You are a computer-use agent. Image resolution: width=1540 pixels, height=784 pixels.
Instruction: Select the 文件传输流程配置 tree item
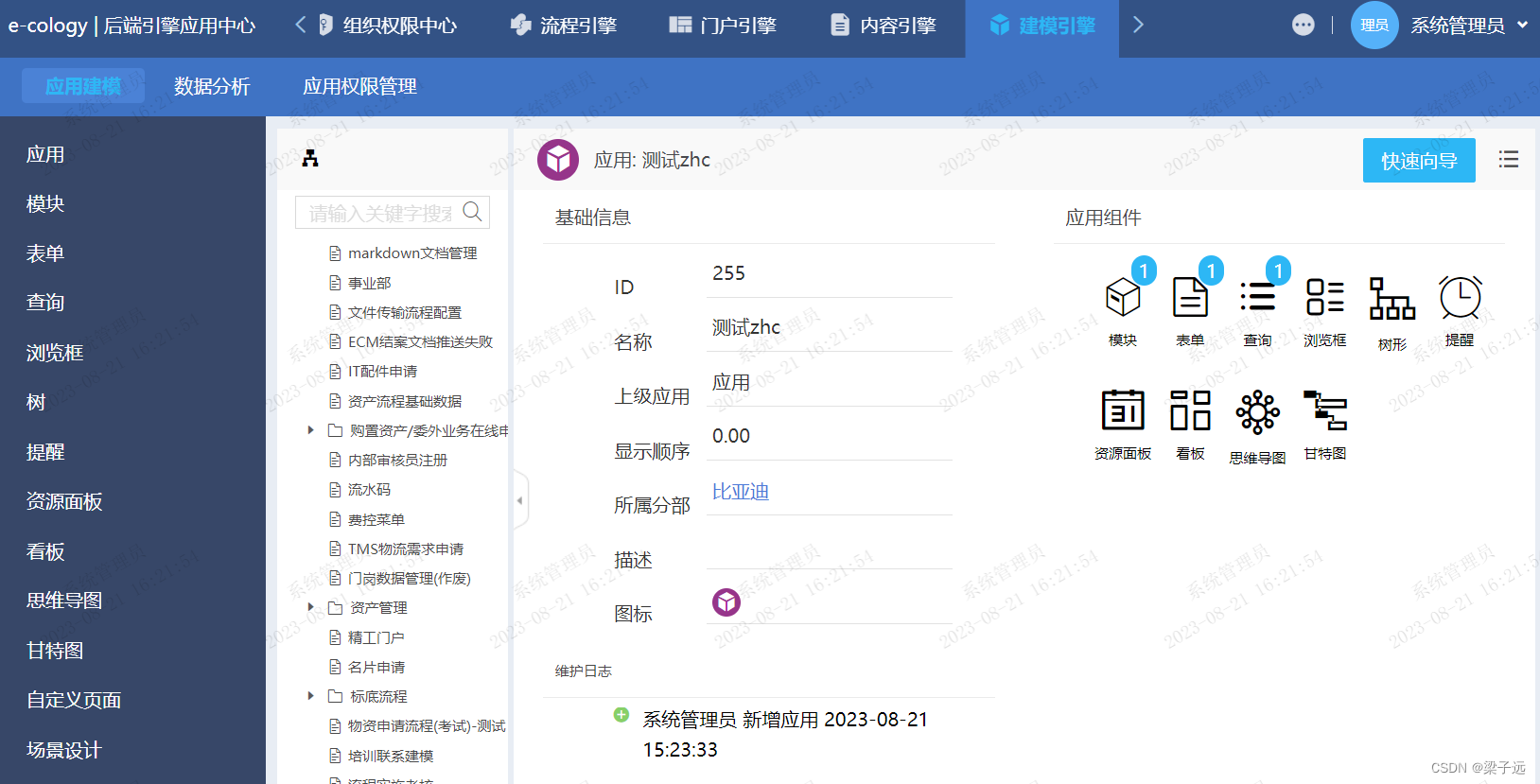point(395,312)
